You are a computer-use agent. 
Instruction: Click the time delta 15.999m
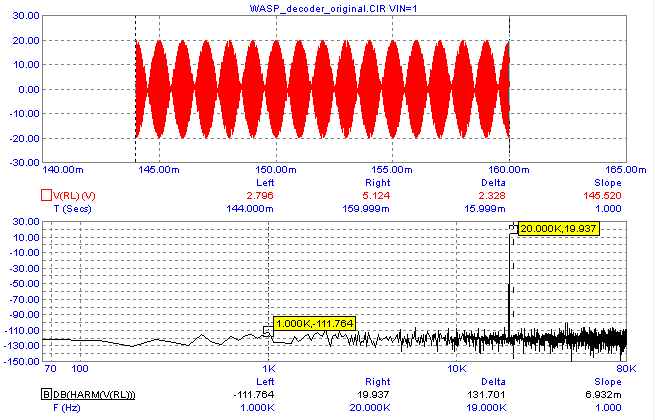click(x=485, y=209)
